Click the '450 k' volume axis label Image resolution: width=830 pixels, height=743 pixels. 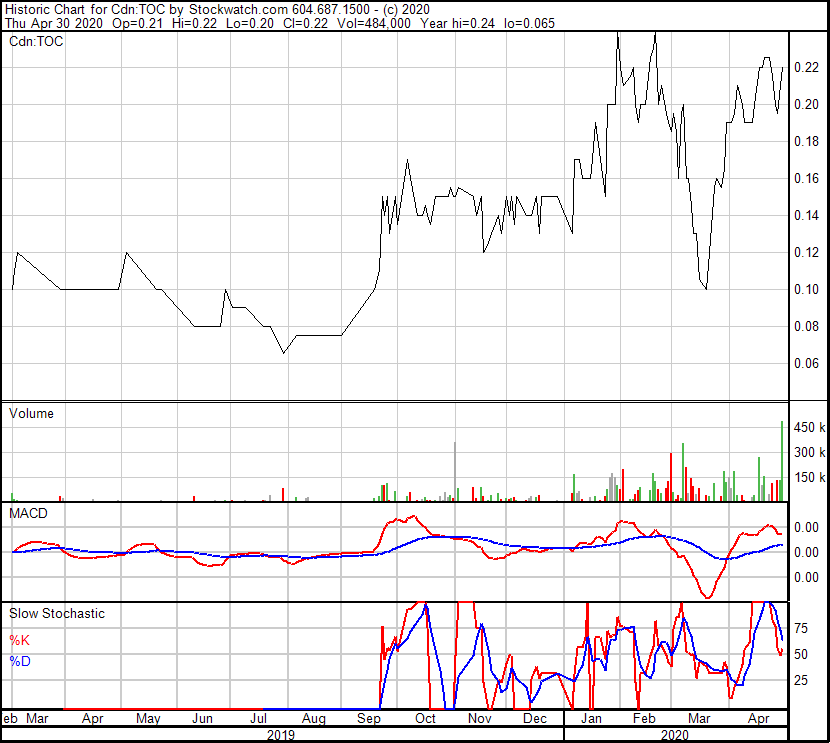pos(809,428)
